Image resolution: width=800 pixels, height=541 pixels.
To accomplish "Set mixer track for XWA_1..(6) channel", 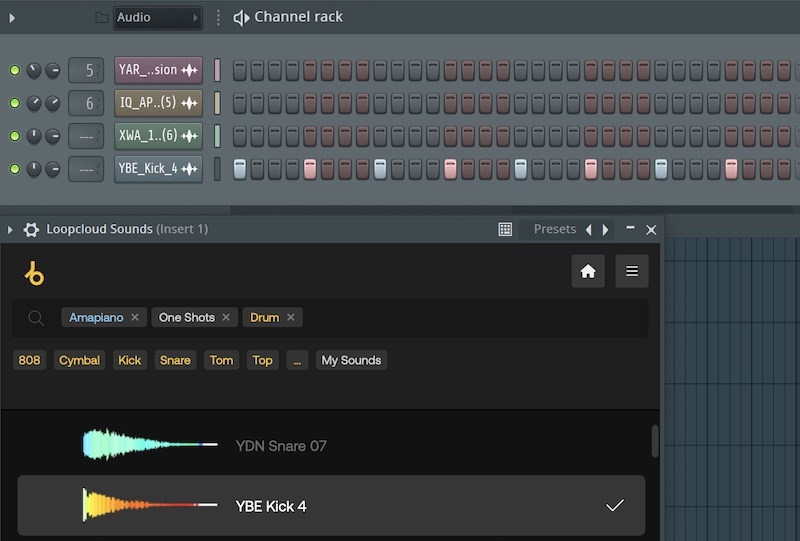I will (86, 136).
